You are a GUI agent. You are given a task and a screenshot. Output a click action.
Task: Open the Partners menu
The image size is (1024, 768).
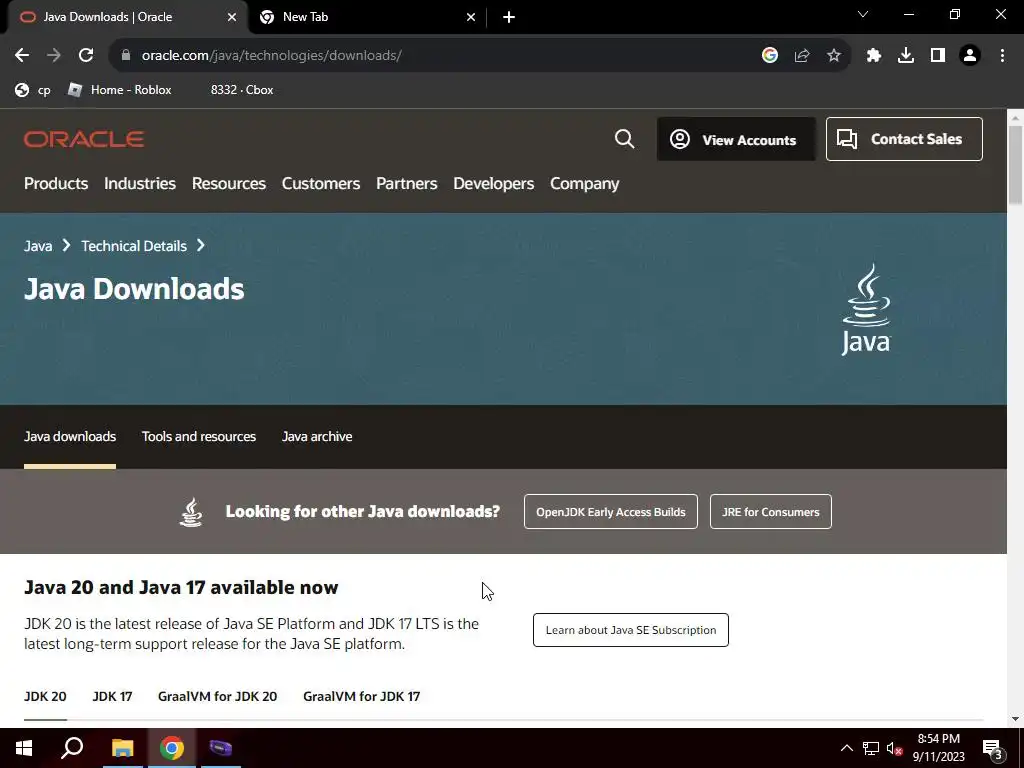click(407, 184)
